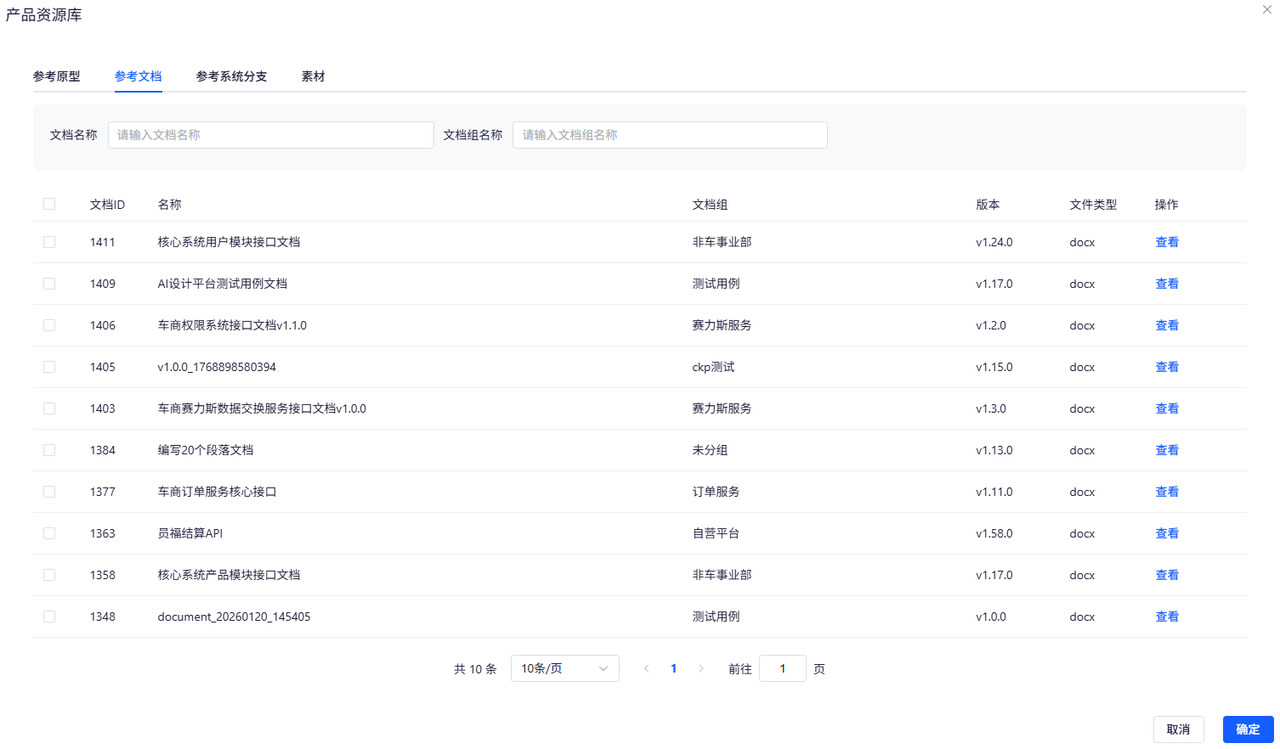Check the row for document 1411

(49, 242)
